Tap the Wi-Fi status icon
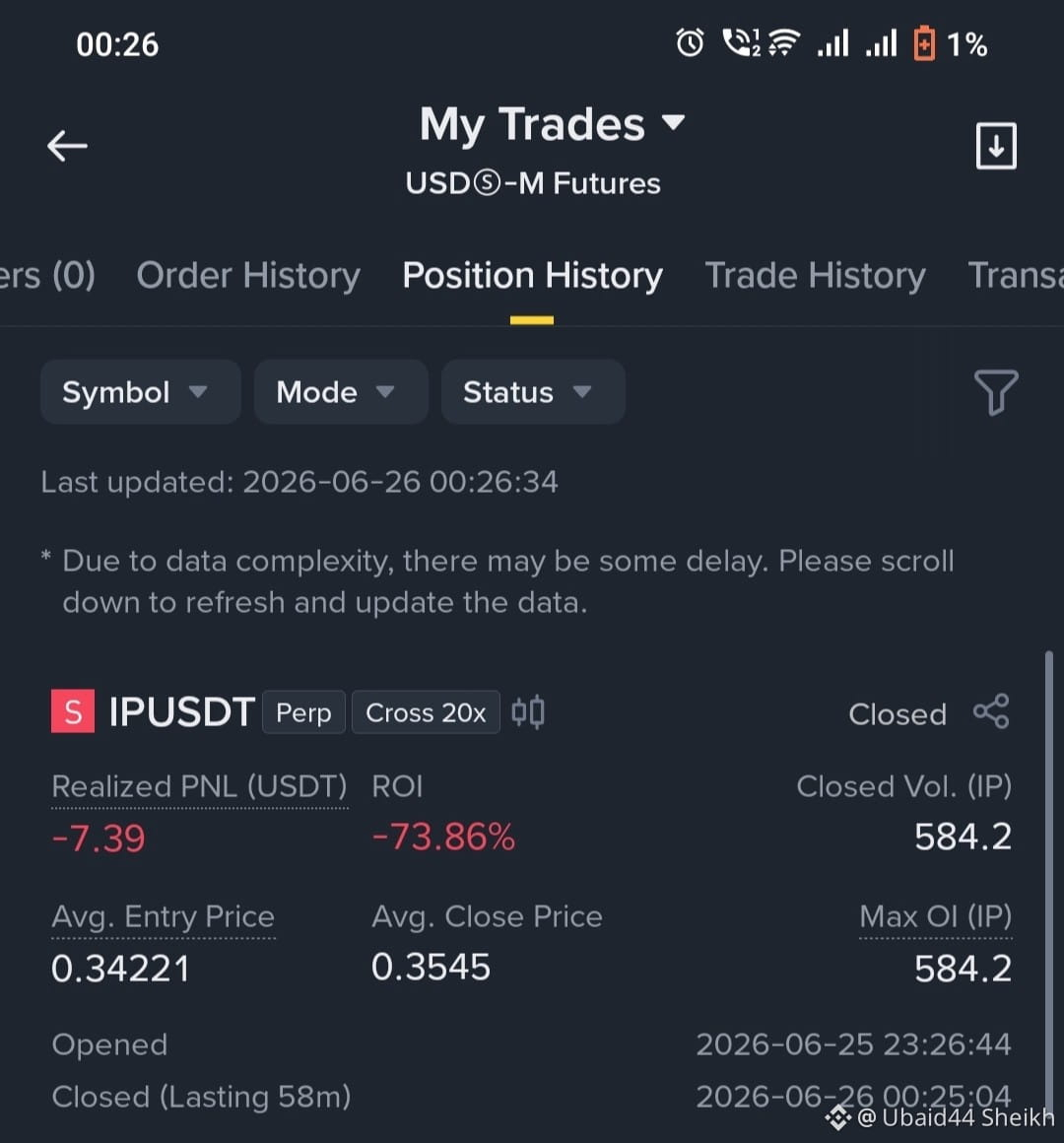 click(x=784, y=43)
